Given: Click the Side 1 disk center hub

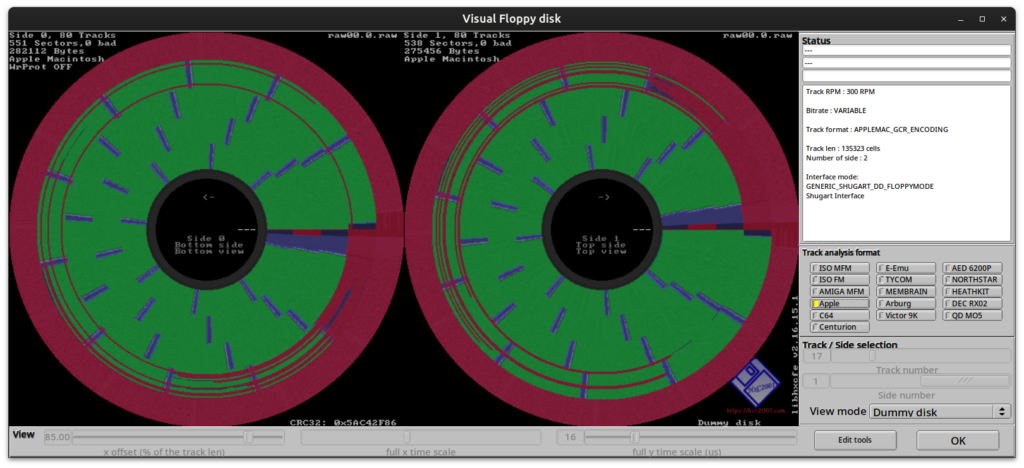Looking at the screenshot, I should (x=602, y=230).
